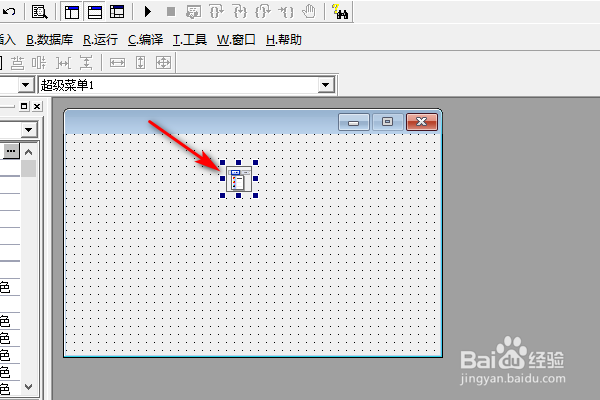Open the H.帮助 menu
The width and height of the screenshot is (600, 400).
284,40
